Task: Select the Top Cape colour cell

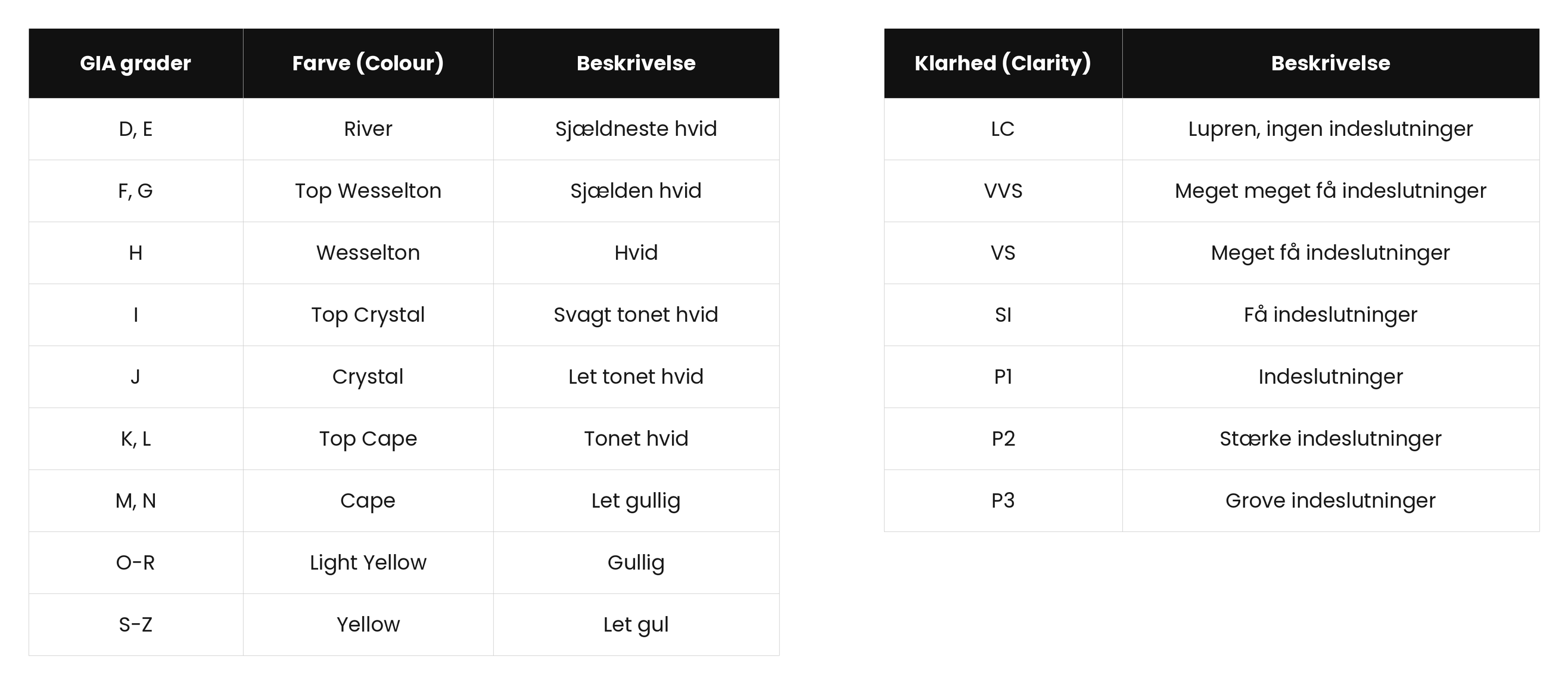Action: 368,439
